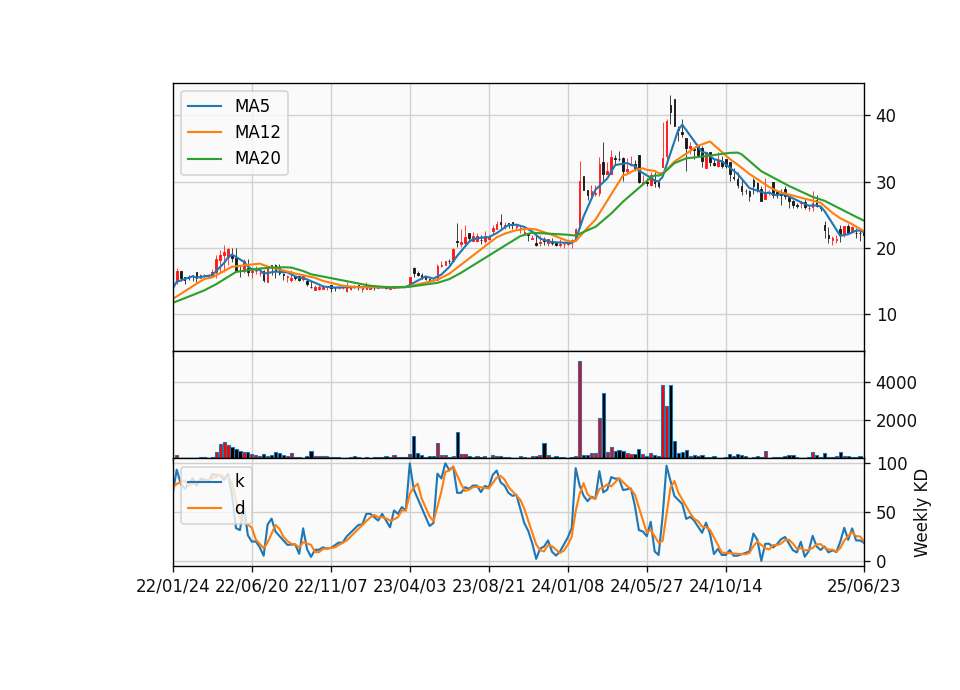Click the 25/06/23 date axis label
The width and height of the screenshot is (960, 690).
click(x=864, y=587)
